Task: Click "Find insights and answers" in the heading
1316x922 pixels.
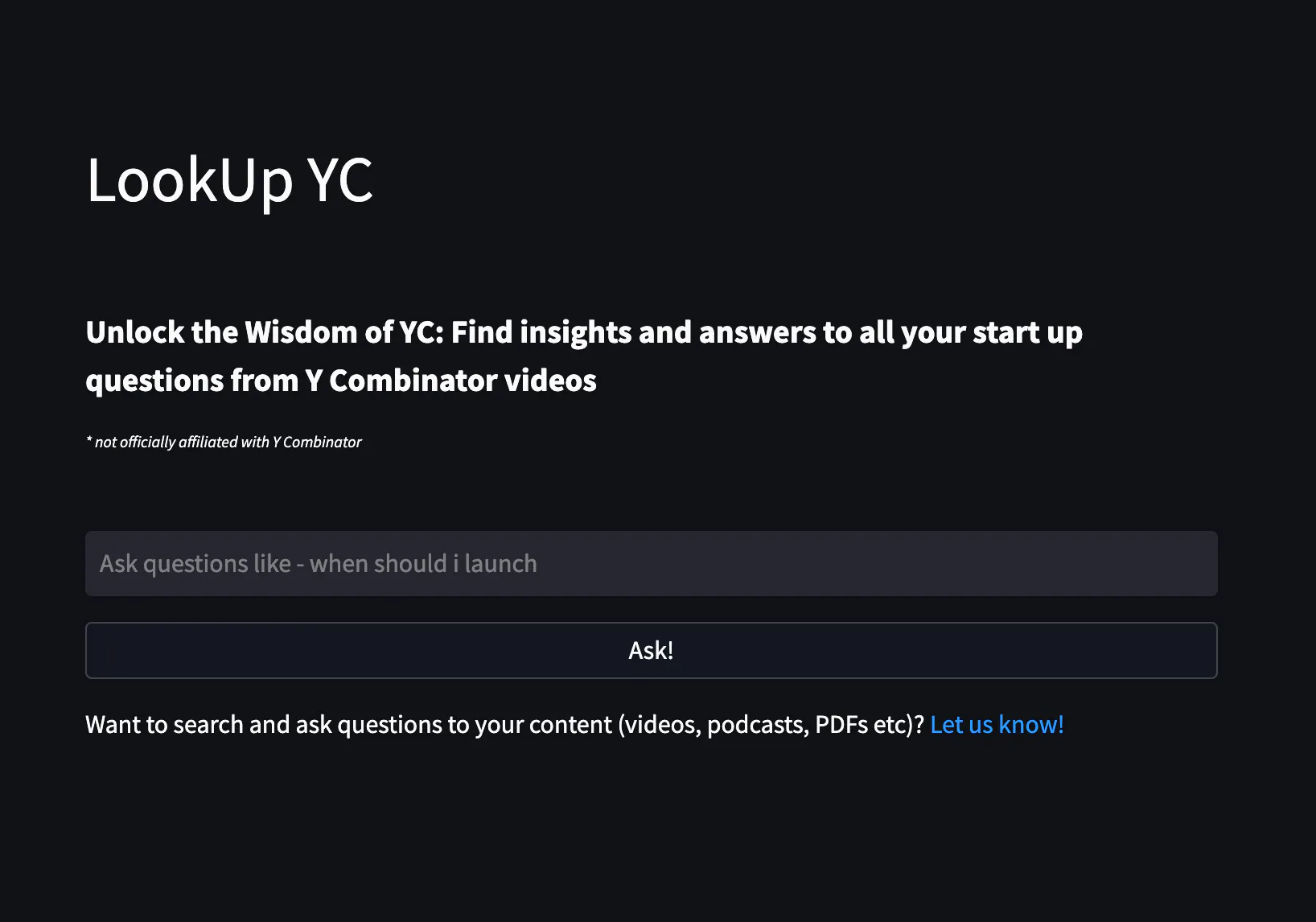Action: click(x=634, y=332)
